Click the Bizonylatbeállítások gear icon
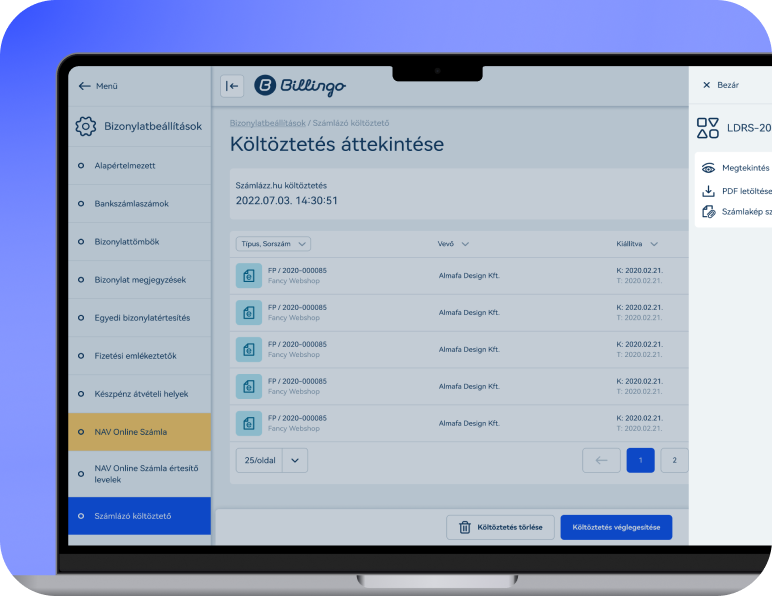772x596 pixels. pyautogui.click(x=86, y=127)
